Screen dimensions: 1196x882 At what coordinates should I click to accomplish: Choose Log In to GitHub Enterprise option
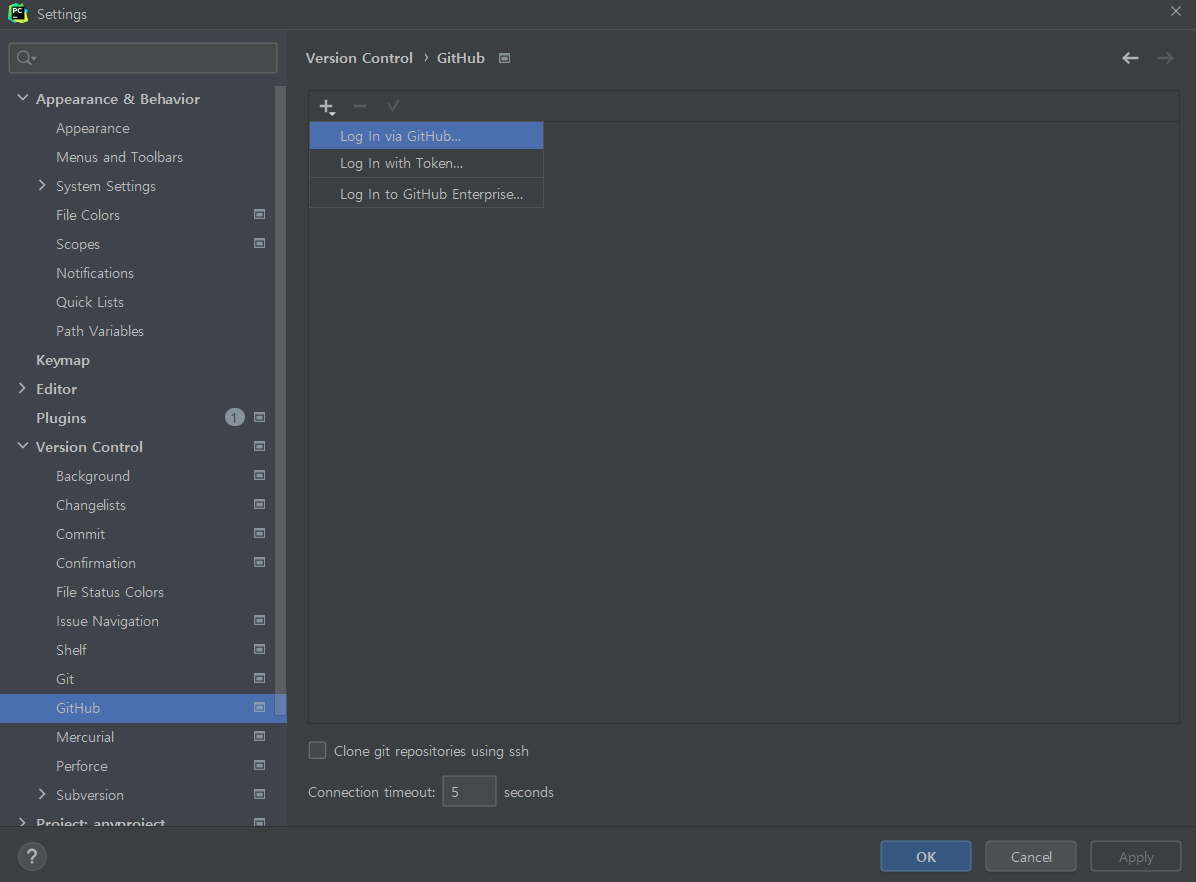(426, 194)
